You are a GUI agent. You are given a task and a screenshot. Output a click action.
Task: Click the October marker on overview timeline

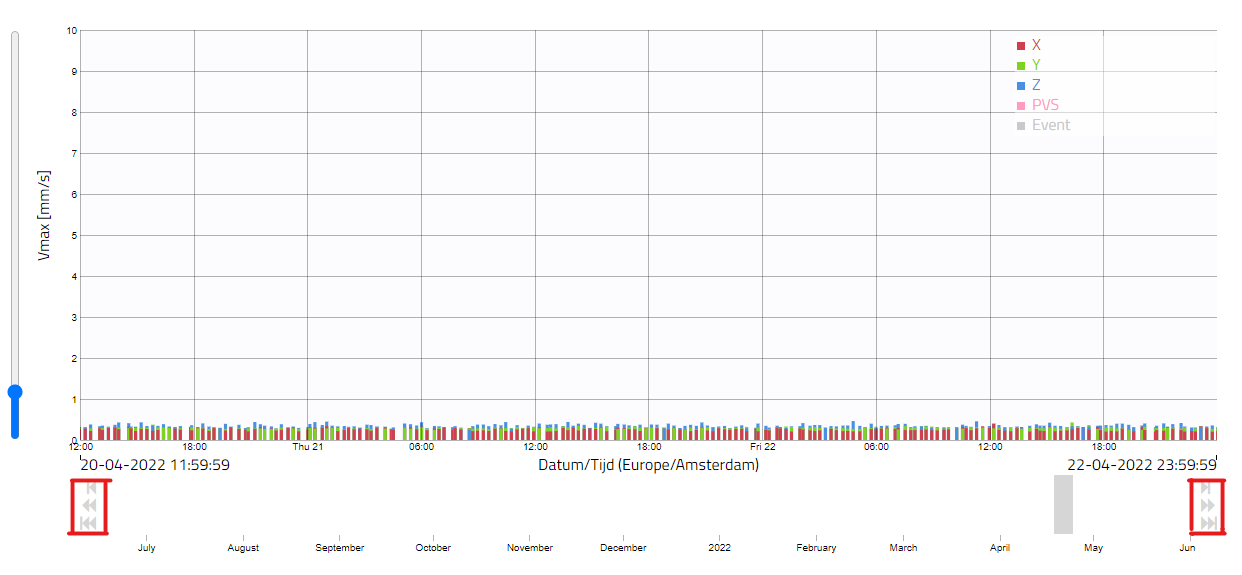pyautogui.click(x=433, y=547)
